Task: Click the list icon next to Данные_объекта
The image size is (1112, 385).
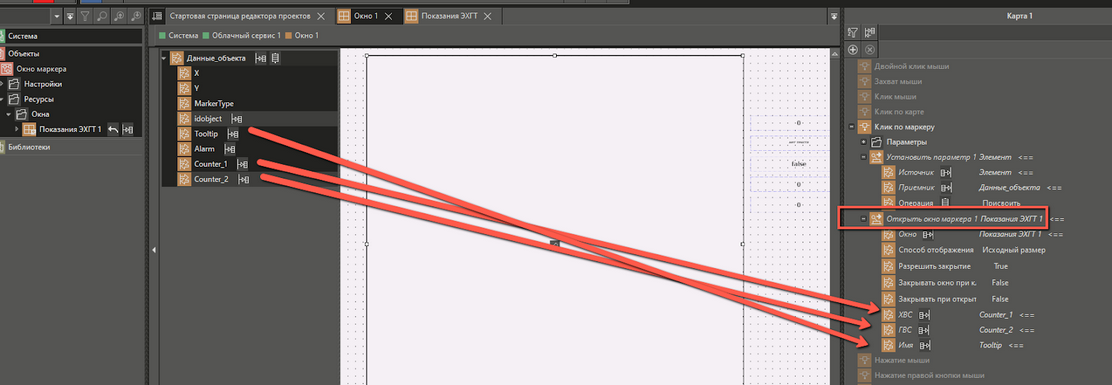Action: pyautogui.click(x=275, y=58)
